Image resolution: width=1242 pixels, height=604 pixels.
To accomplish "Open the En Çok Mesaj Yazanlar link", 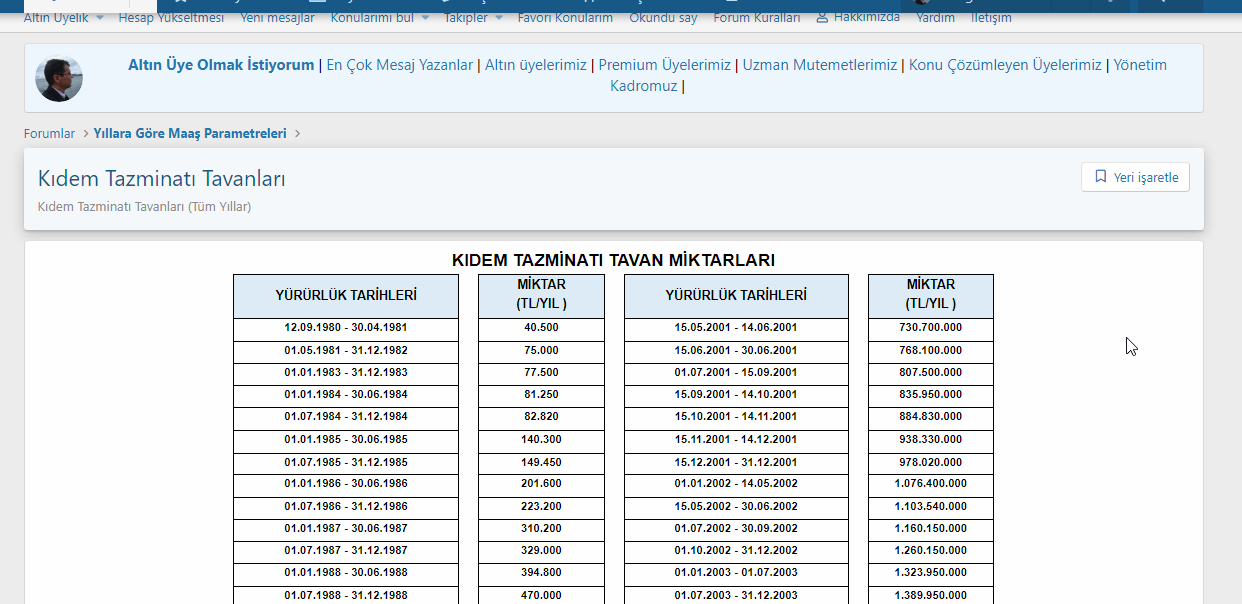I will (x=400, y=65).
